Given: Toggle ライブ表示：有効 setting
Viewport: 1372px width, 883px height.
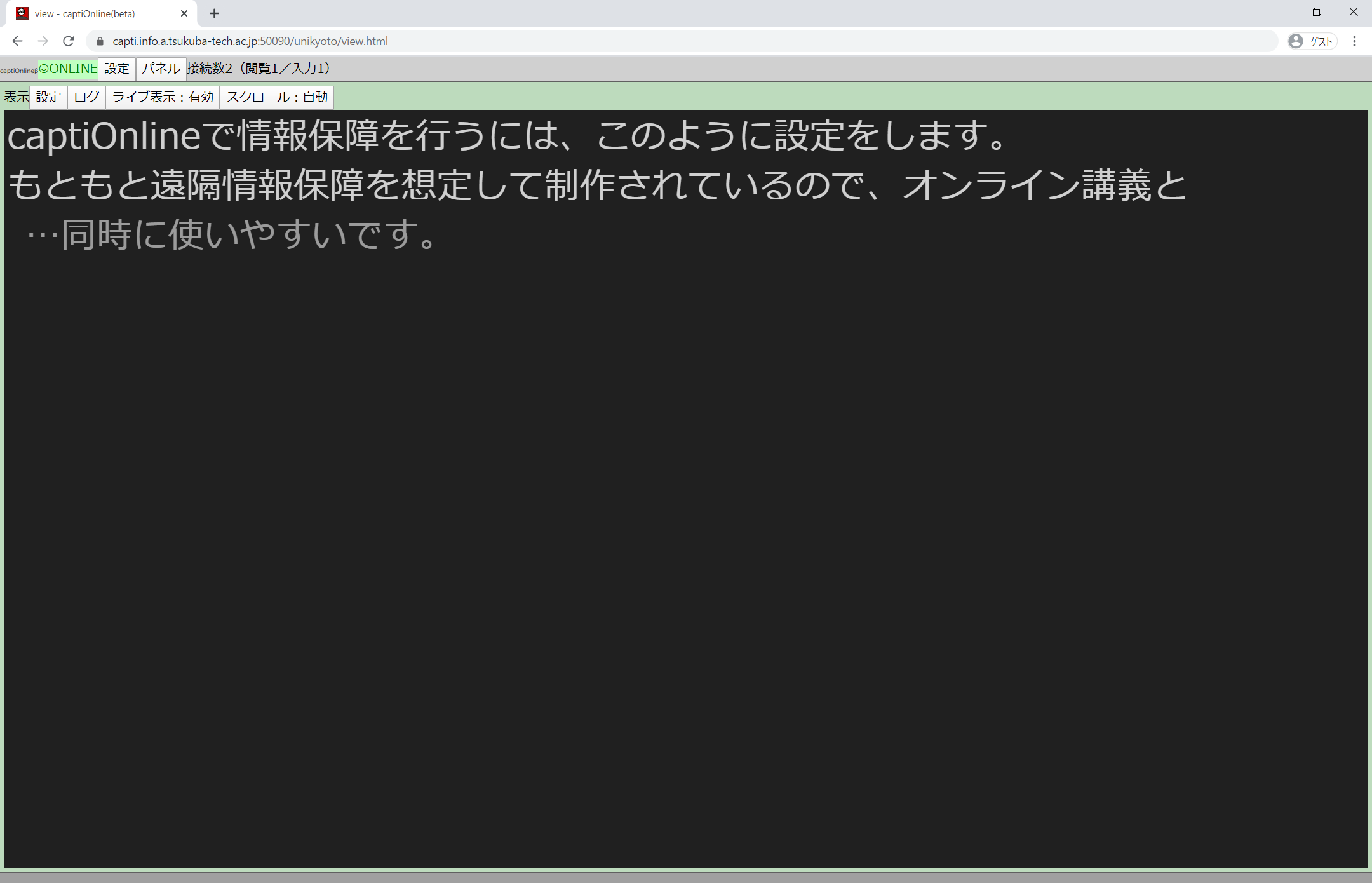Looking at the screenshot, I should tap(163, 97).
